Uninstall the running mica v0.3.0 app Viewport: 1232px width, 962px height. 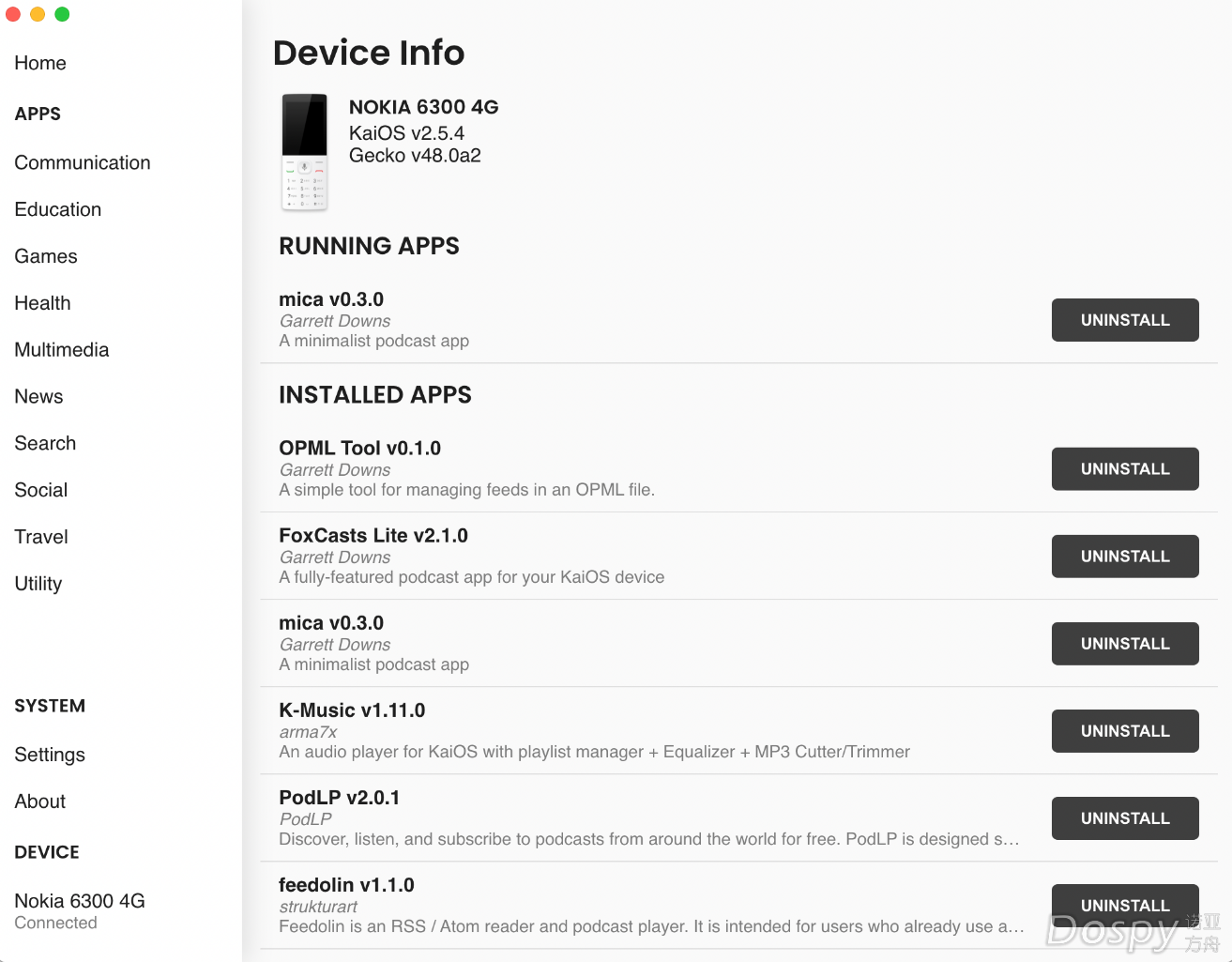click(1125, 320)
